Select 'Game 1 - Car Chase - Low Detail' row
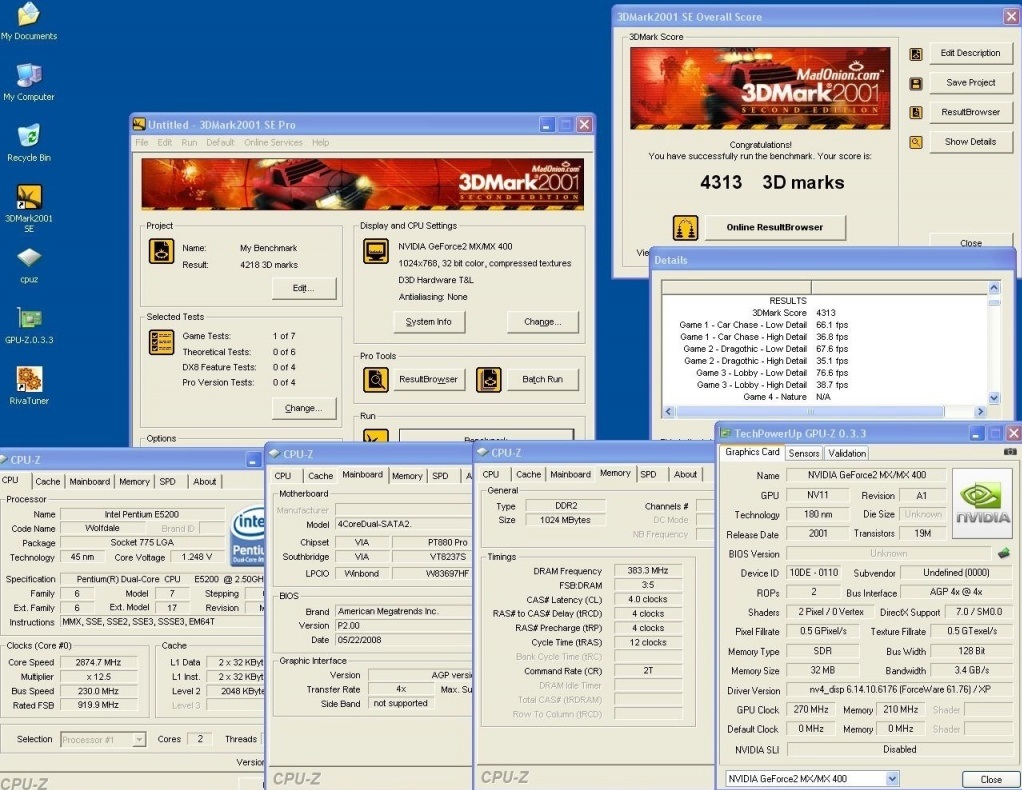This screenshot has height=790, width=1022. [x=763, y=325]
